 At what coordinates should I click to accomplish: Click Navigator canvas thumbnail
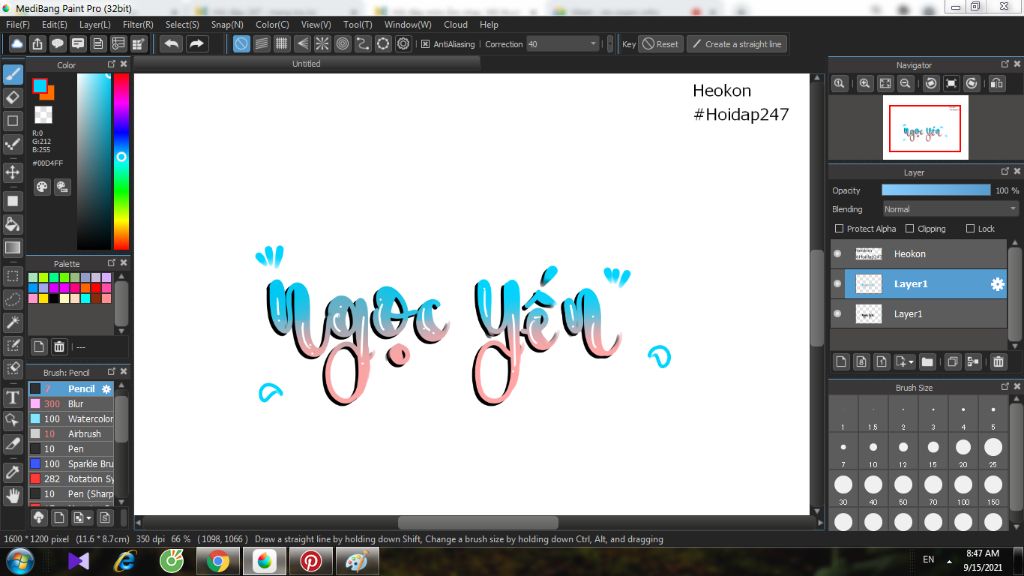coord(925,127)
